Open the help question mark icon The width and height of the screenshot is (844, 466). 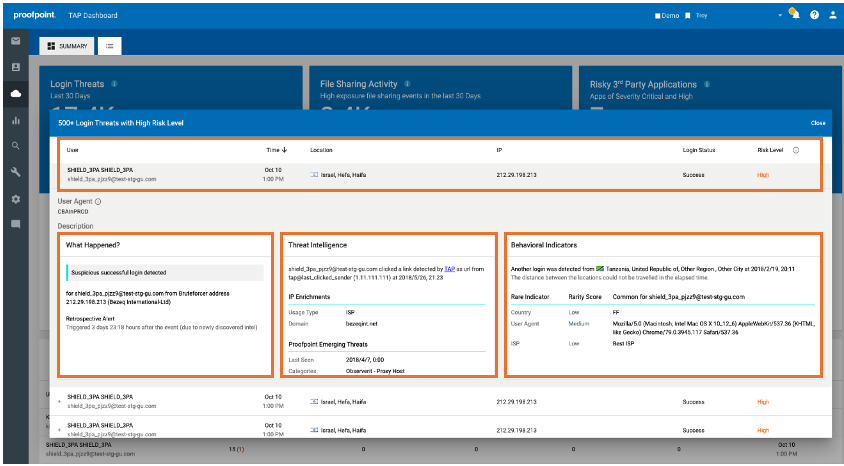814,15
